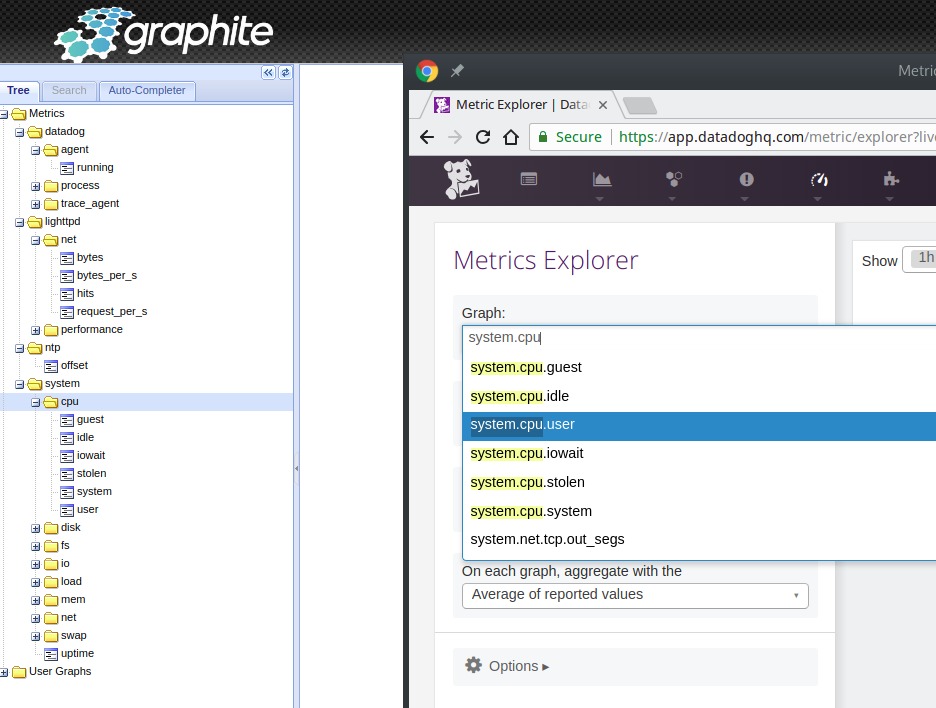The height and width of the screenshot is (708, 936).
Task: Expand the disk folder
Action: click(x=36, y=529)
